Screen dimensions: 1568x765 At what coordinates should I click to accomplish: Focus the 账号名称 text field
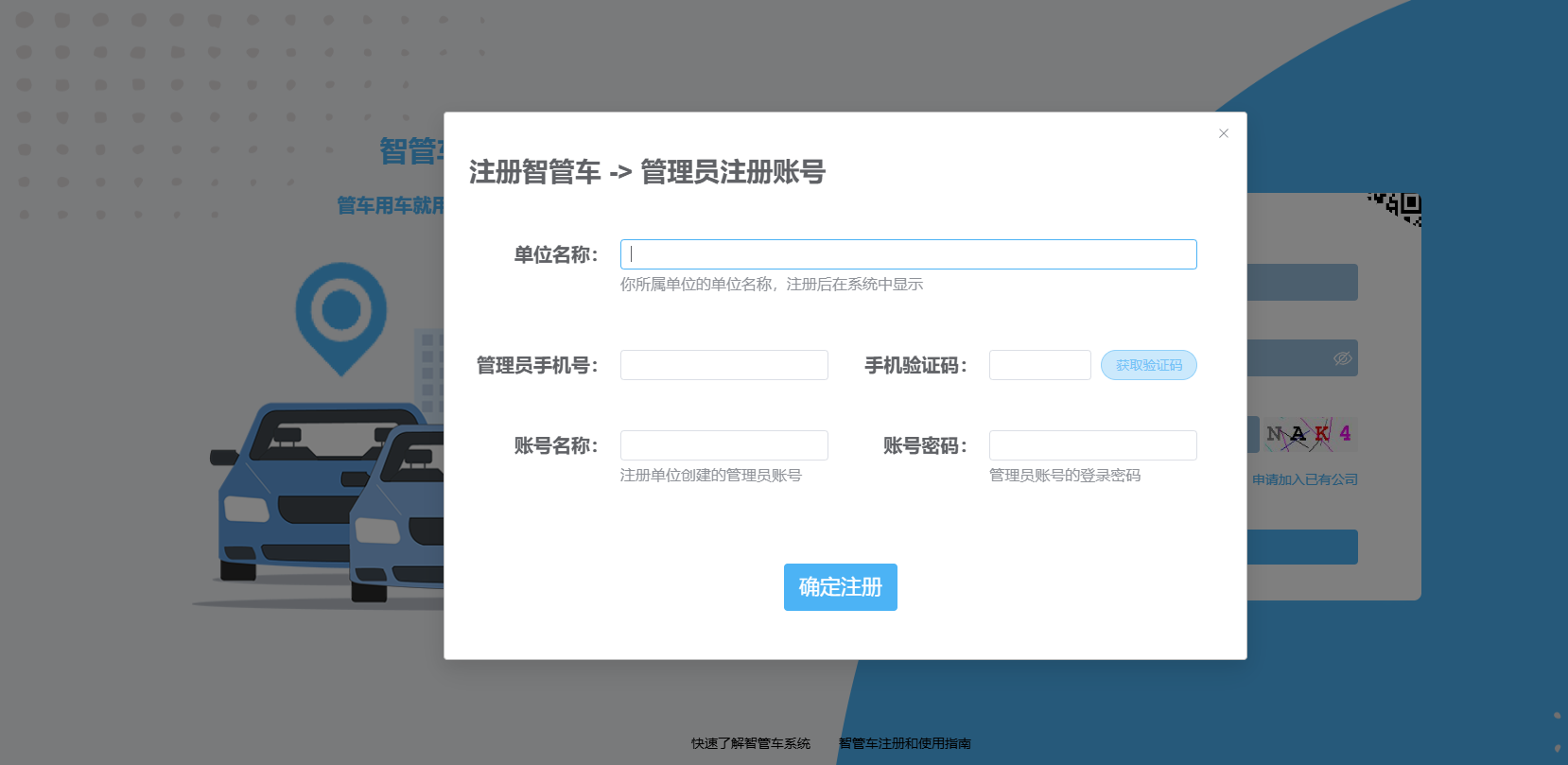(x=723, y=445)
